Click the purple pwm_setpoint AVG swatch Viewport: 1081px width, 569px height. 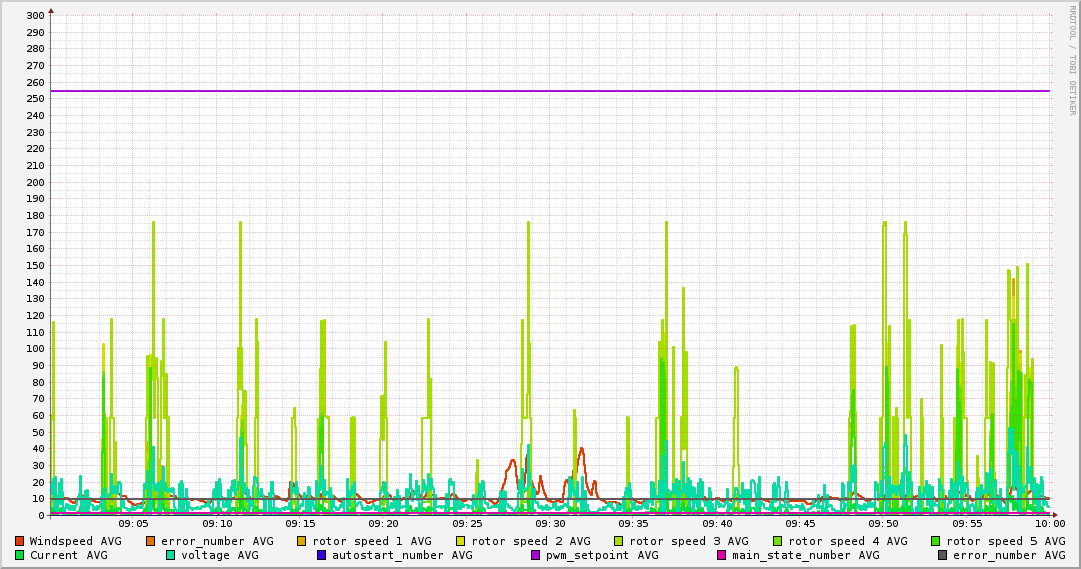(x=536, y=555)
